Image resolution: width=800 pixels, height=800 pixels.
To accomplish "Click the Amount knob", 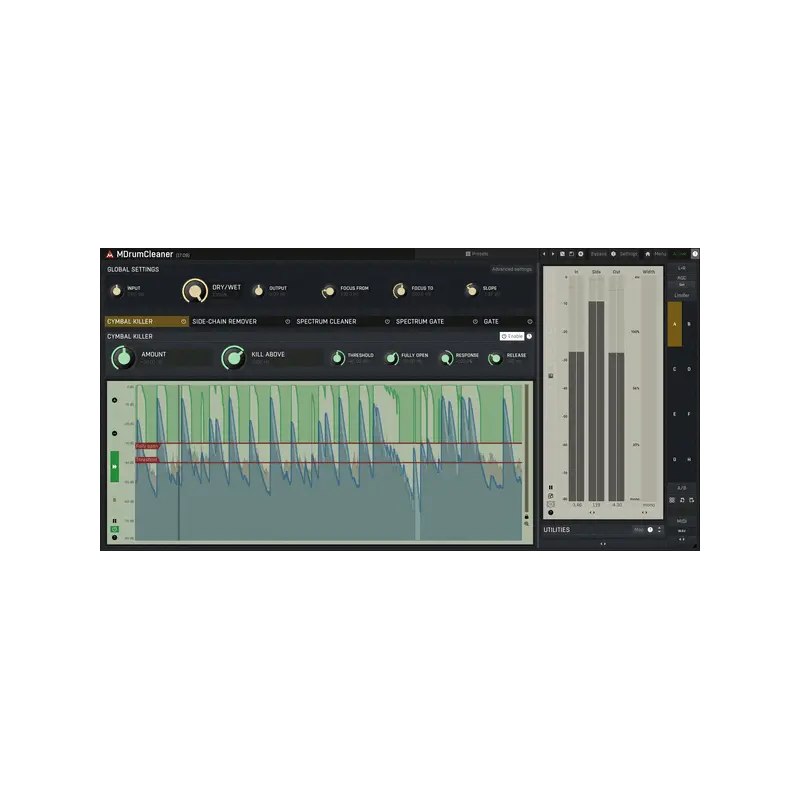I will [123, 358].
